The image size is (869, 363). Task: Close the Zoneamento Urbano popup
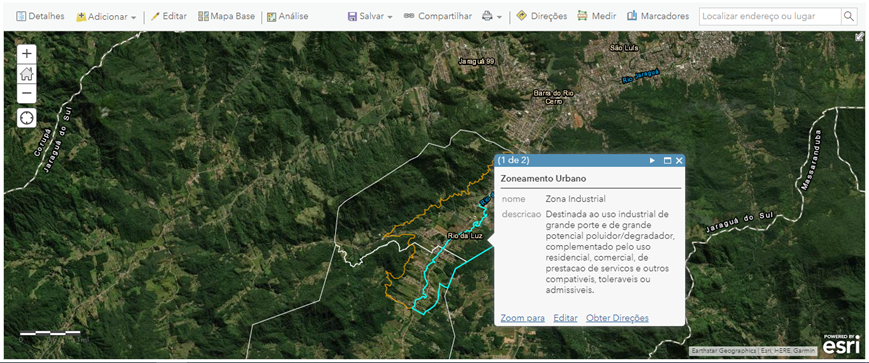pos(679,161)
